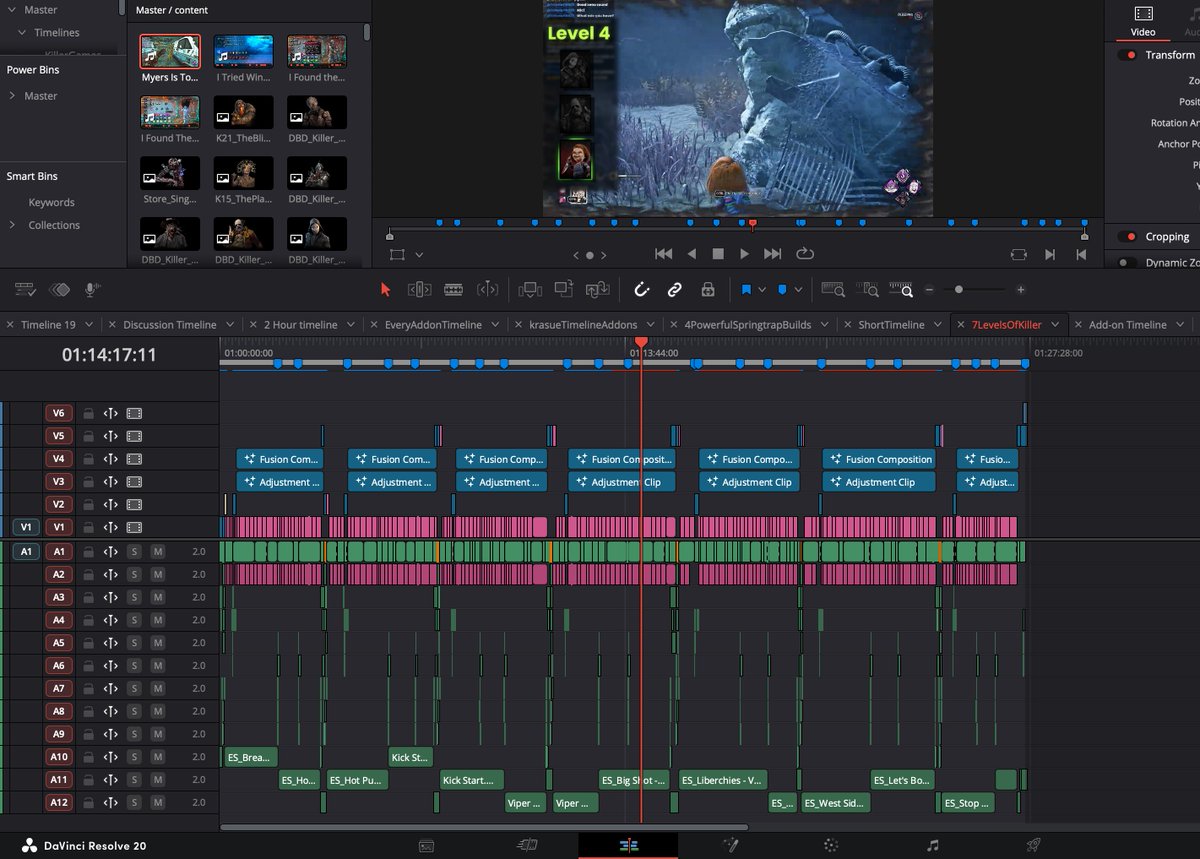1200x859 pixels.
Task: Click the Detail Zoom icon
Action: pyautogui.click(x=868, y=290)
